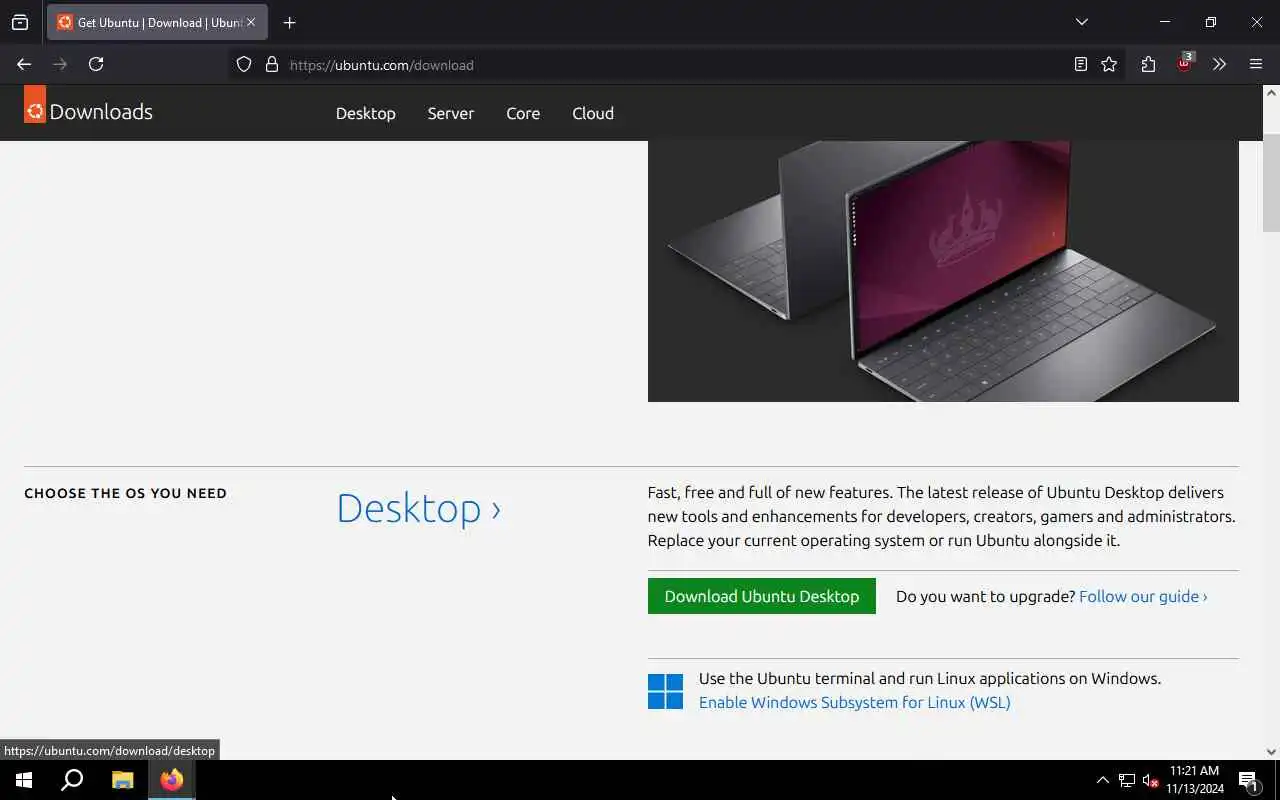The height and width of the screenshot is (800, 1280).
Task: Open the large Desktop › heading link
Action: 419,508
